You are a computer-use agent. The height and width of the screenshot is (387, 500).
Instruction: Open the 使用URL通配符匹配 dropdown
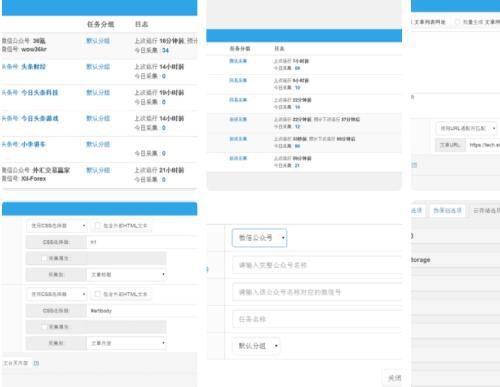pos(467,128)
